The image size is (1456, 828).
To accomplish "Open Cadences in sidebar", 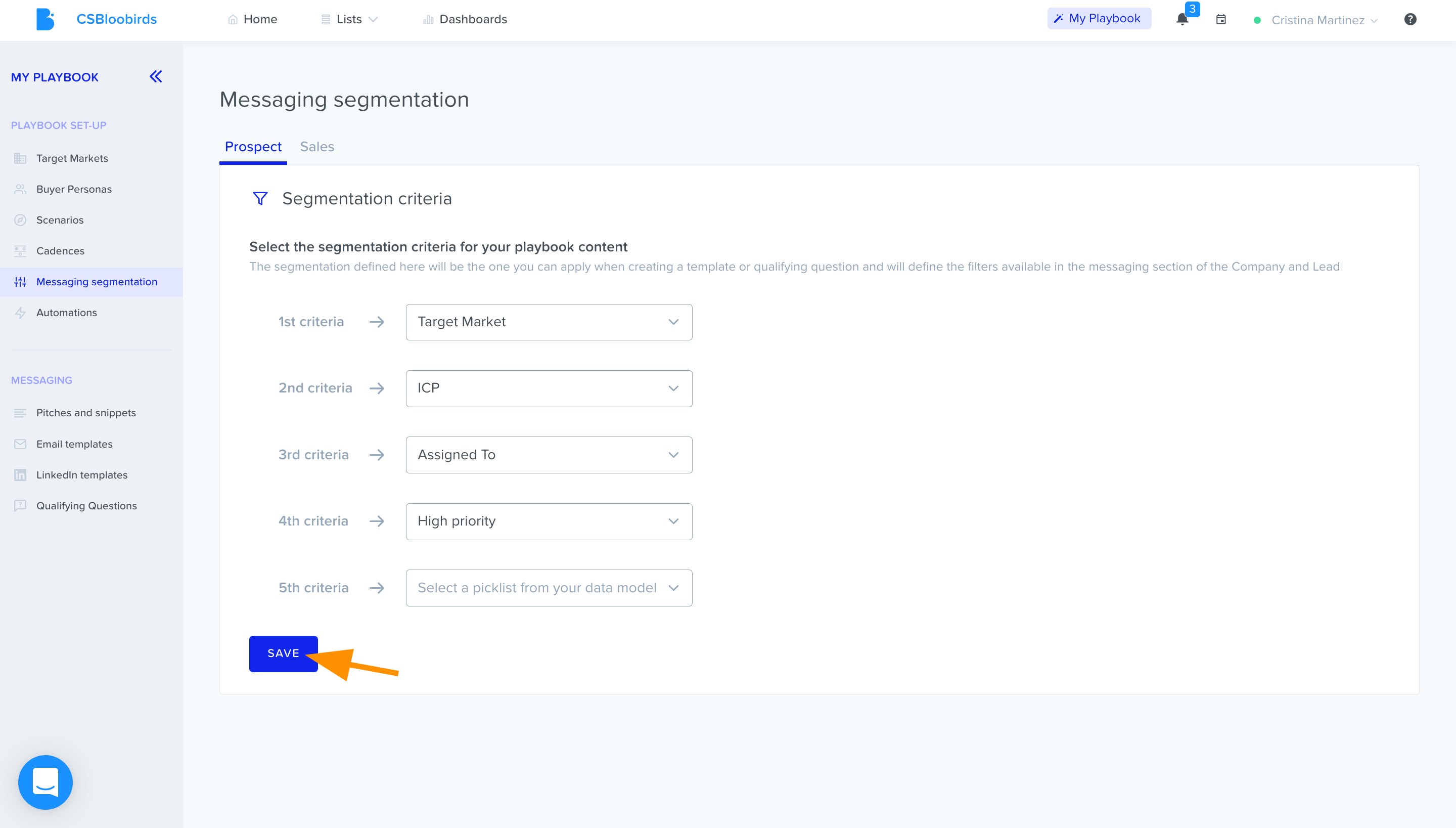I will [60, 251].
